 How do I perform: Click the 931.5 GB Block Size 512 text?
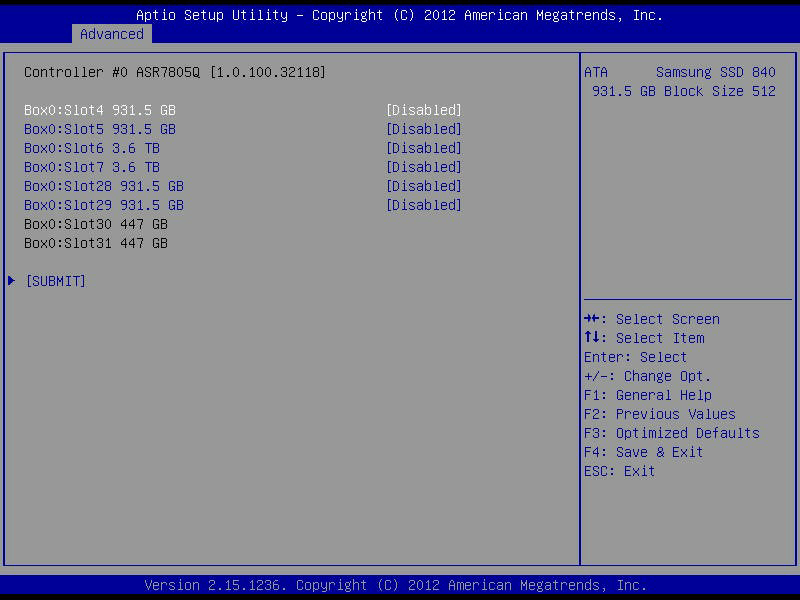684,91
